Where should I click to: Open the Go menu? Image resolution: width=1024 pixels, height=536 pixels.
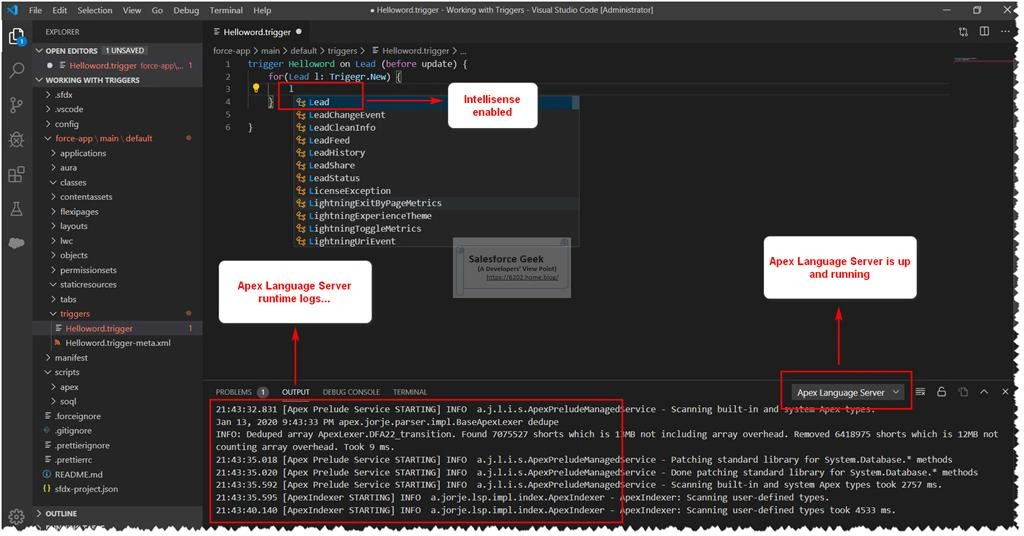tap(157, 10)
